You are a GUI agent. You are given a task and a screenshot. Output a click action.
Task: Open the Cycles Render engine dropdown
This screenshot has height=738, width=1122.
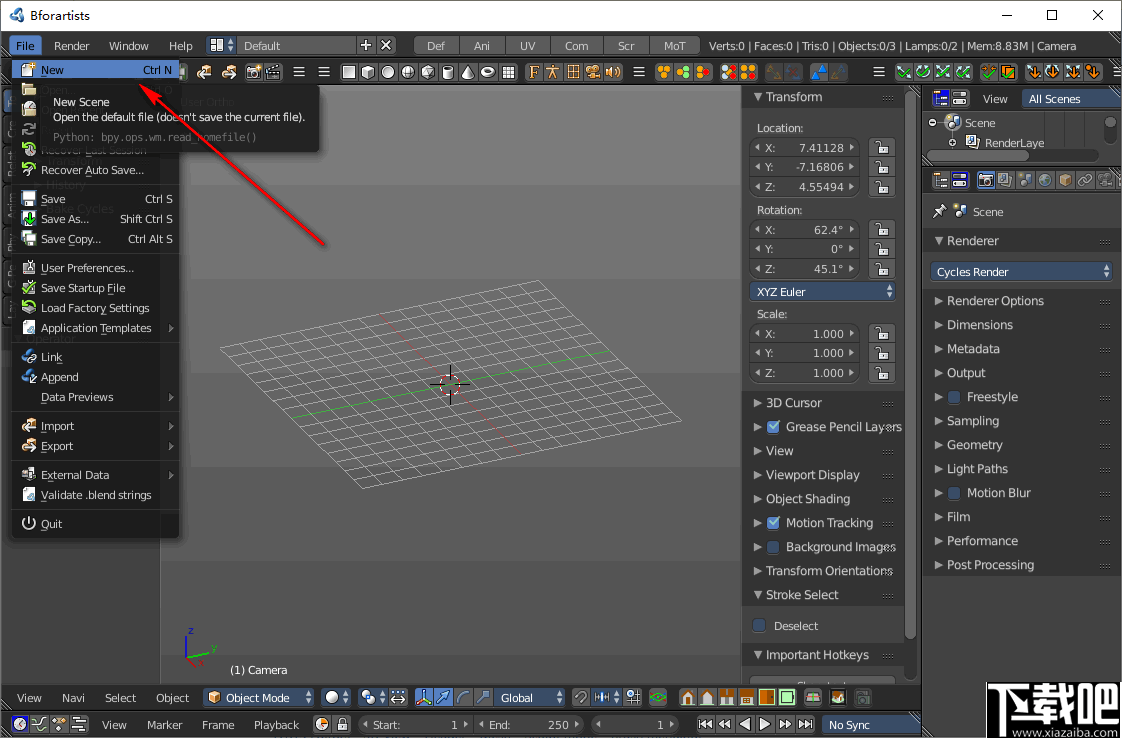[x=1020, y=271]
